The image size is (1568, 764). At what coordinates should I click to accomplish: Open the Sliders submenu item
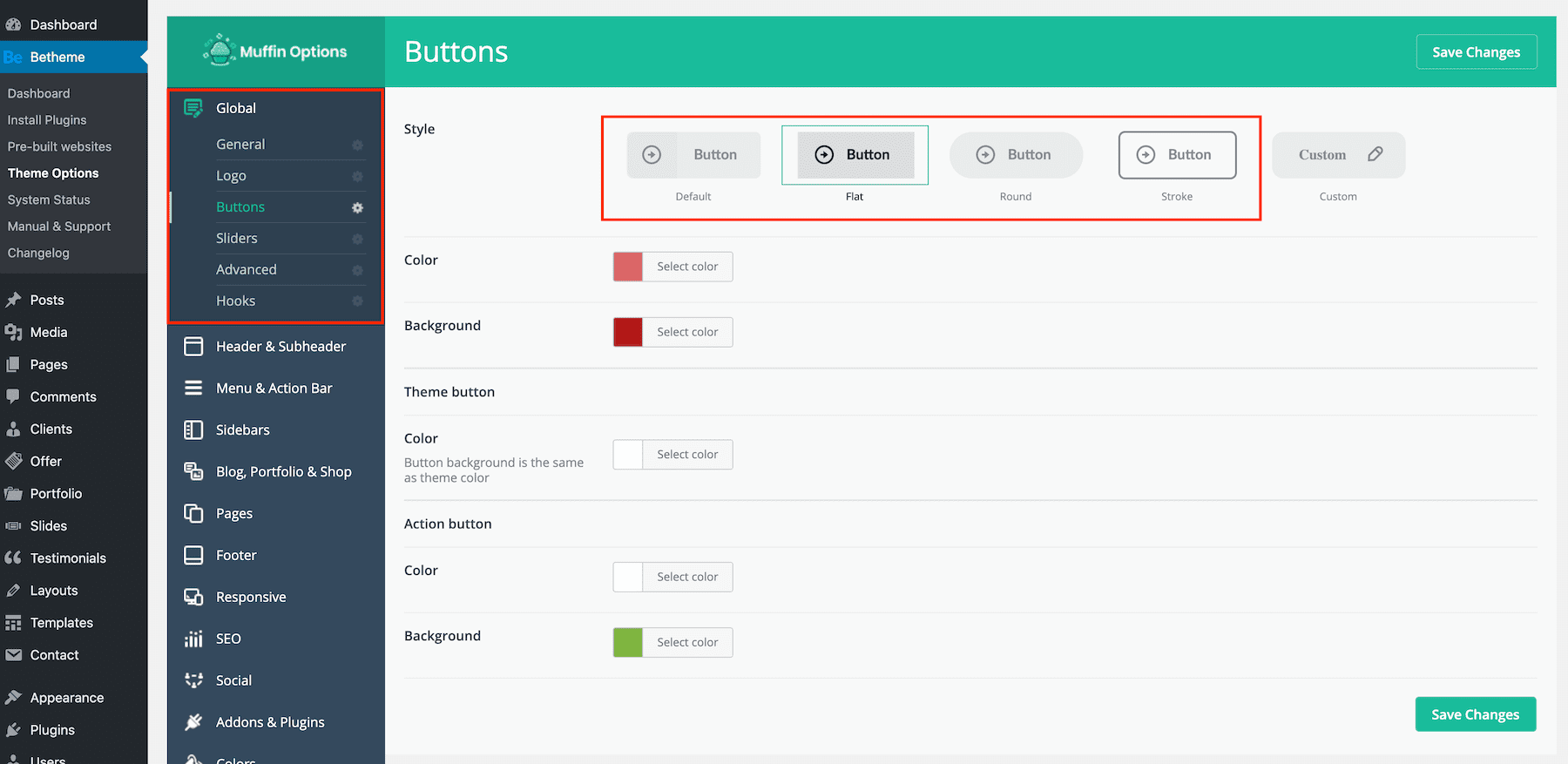[237, 239]
